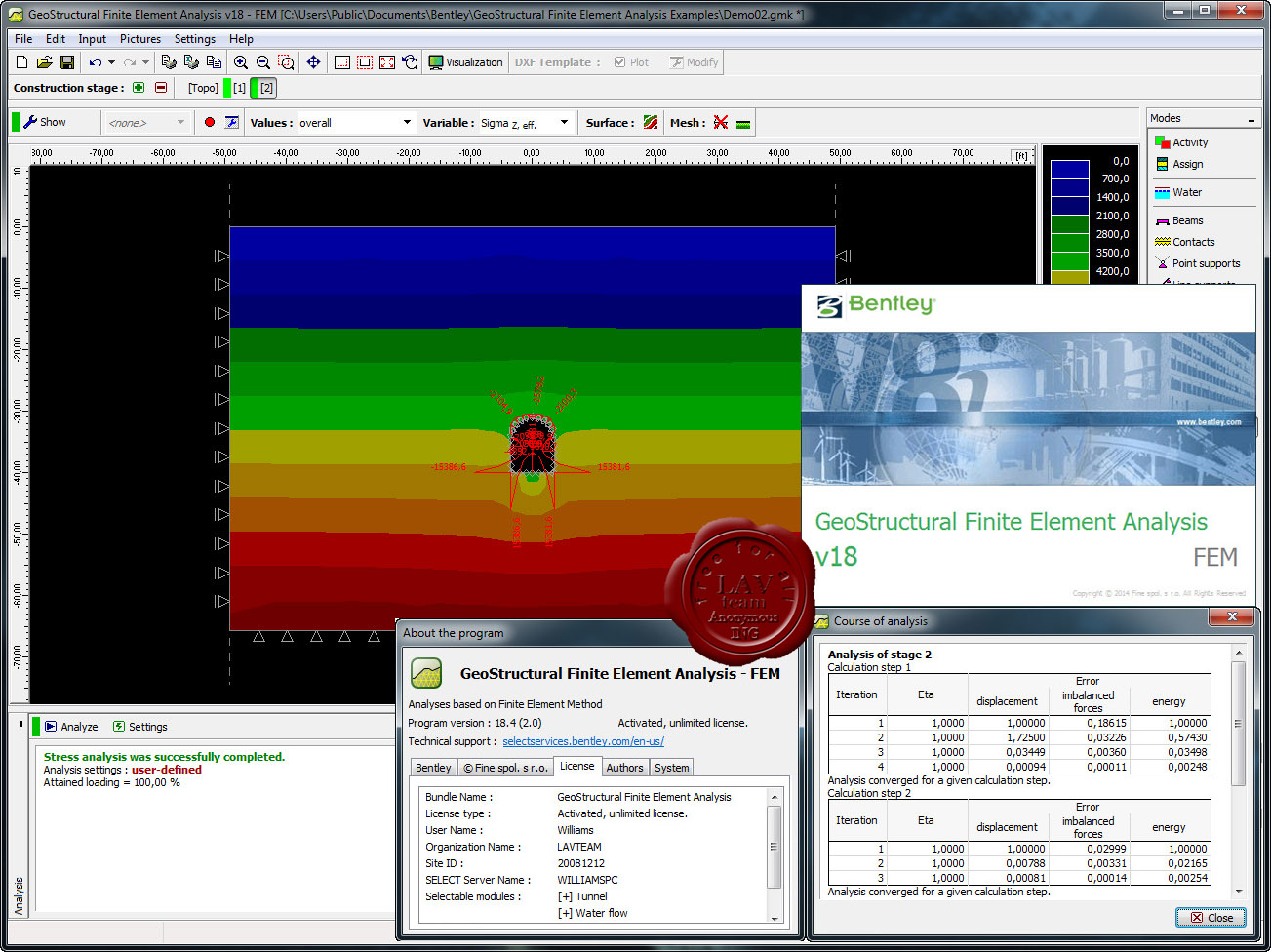Switch to Fine spol. s r.o. tab
The height and width of the screenshot is (952, 1271).
click(505, 768)
